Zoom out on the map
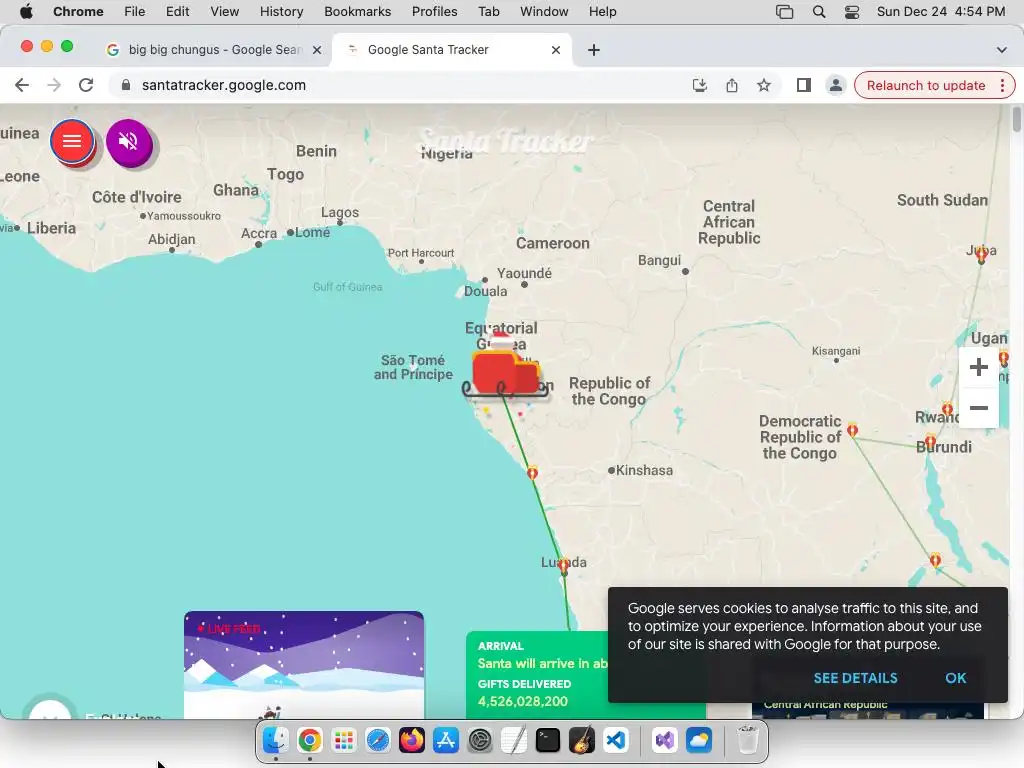This screenshot has width=1024, height=768. [978, 408]
